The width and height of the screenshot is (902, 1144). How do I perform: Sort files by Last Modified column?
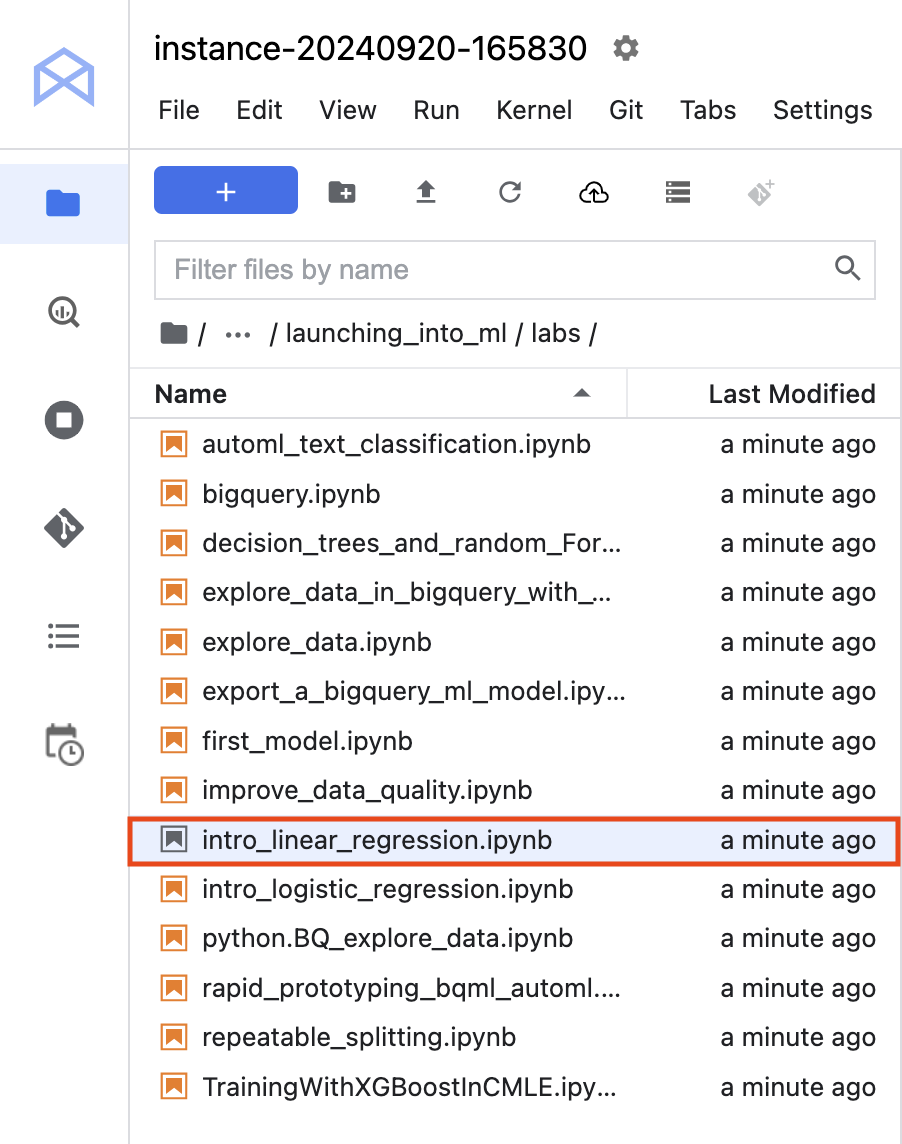[x=791, y=394]
